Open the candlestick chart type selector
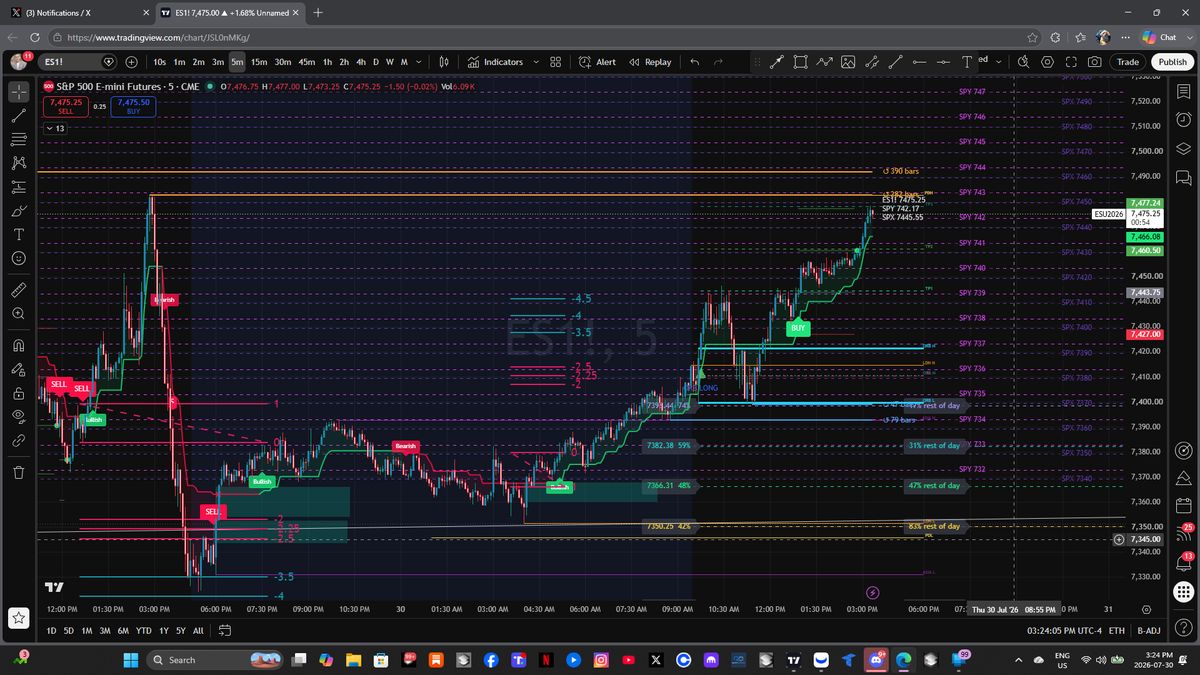The image size is (1200, 675). pos(444,62)
